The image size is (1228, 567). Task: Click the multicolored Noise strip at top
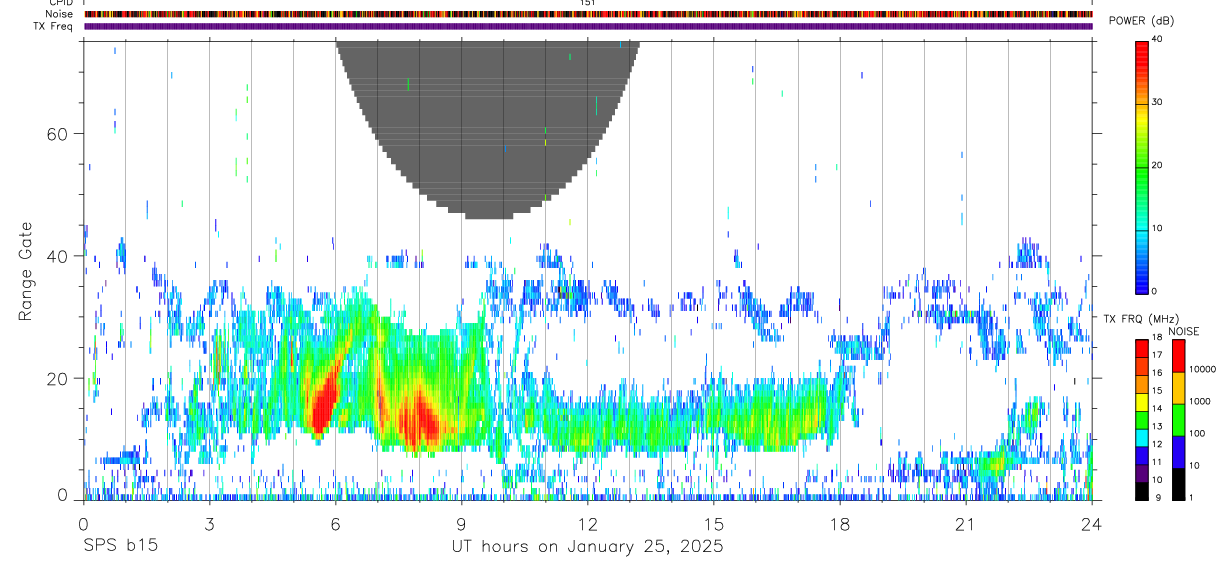tap(588, 15)
